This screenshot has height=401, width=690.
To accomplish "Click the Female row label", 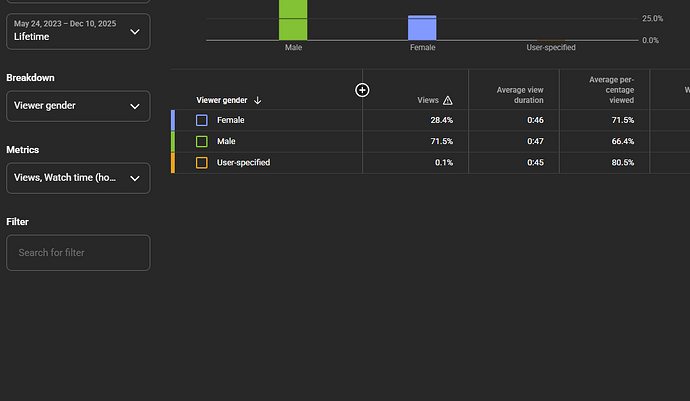I will [x=231, y=120].
